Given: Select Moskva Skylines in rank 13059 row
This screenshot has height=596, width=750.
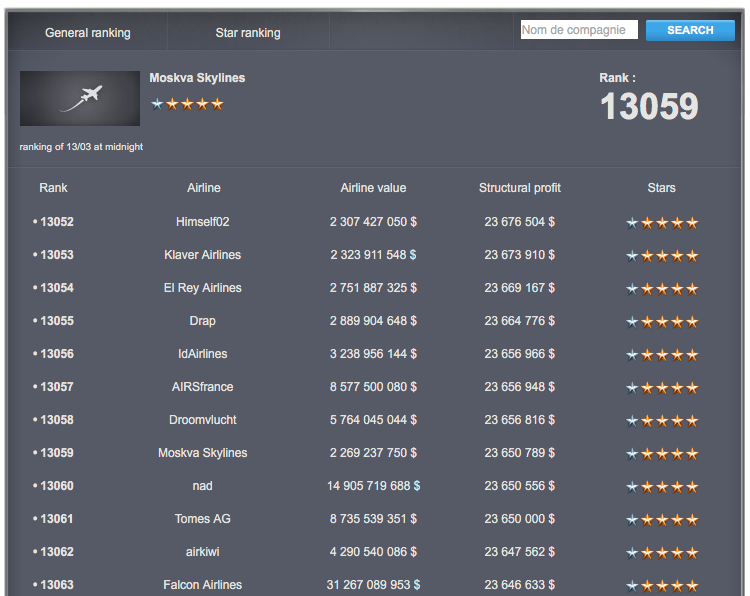Looking at the screenshot, I should click(203, 453).
